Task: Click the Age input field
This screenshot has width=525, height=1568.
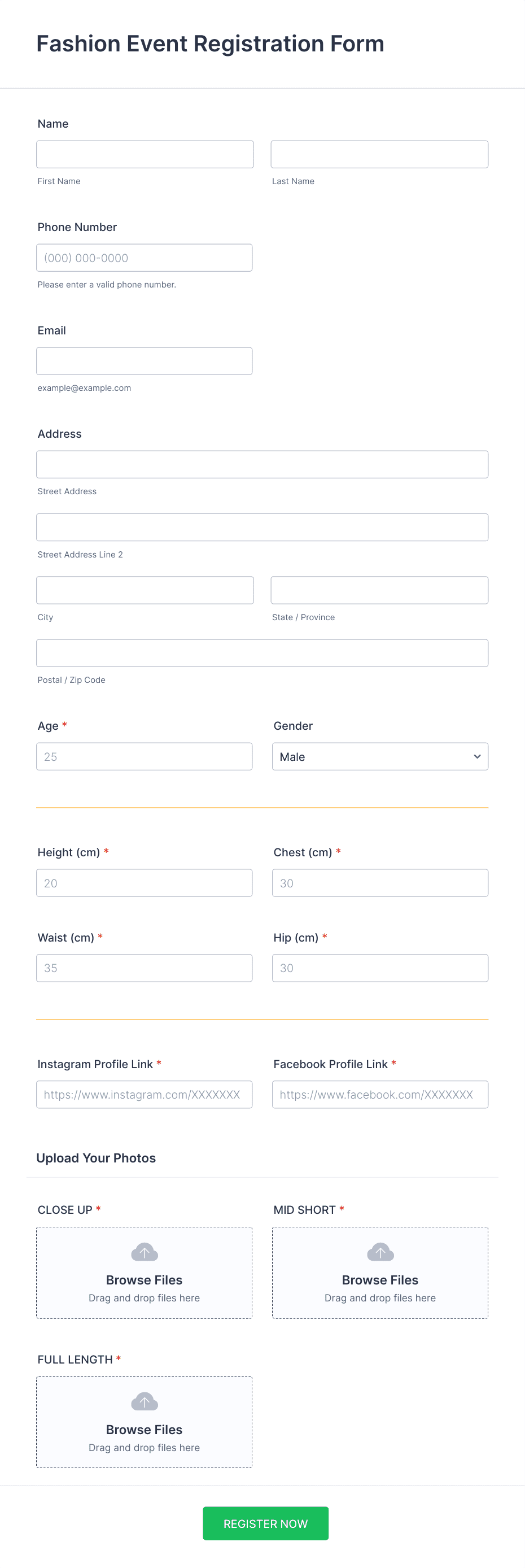Action: click(144, 757)
